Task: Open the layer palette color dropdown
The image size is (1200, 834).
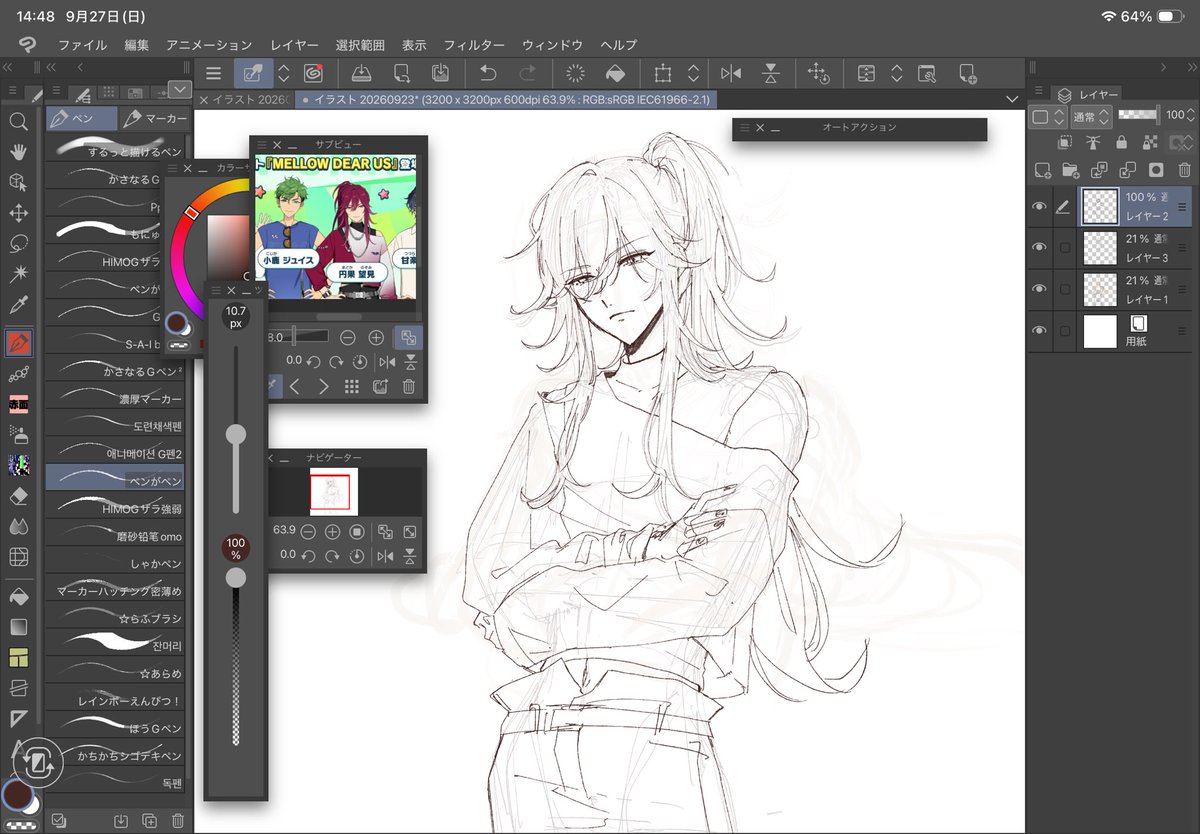Action: click(x=1047, y=116)
